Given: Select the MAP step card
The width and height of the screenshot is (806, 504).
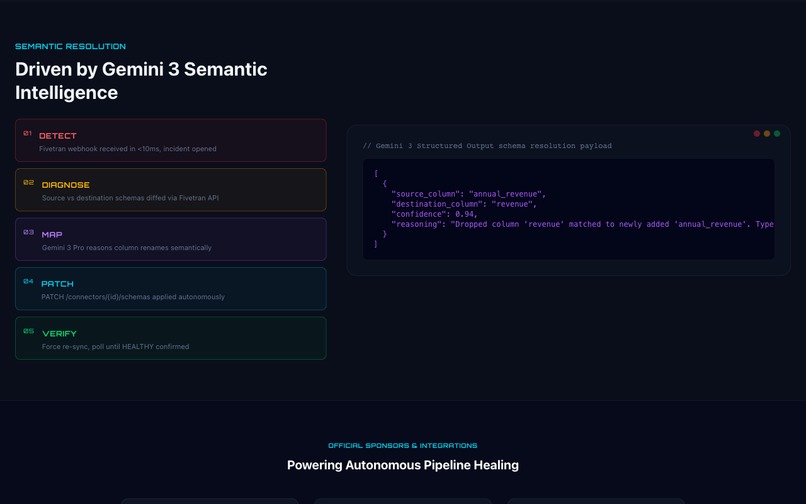Looking at the screenshot, I should (171, 239).
